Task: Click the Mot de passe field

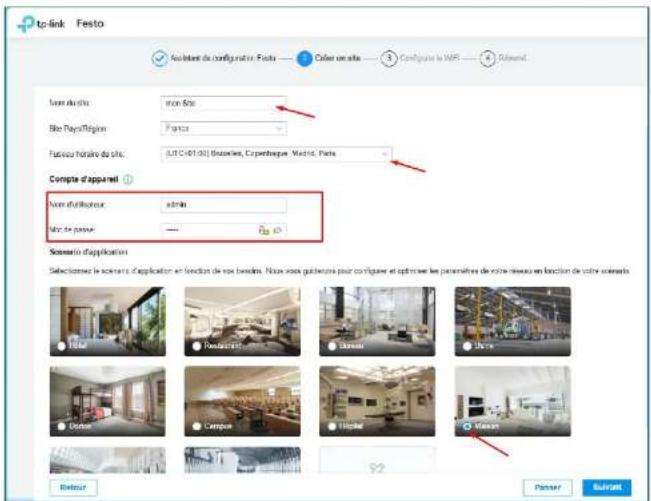Action: [x=223, y=230]
